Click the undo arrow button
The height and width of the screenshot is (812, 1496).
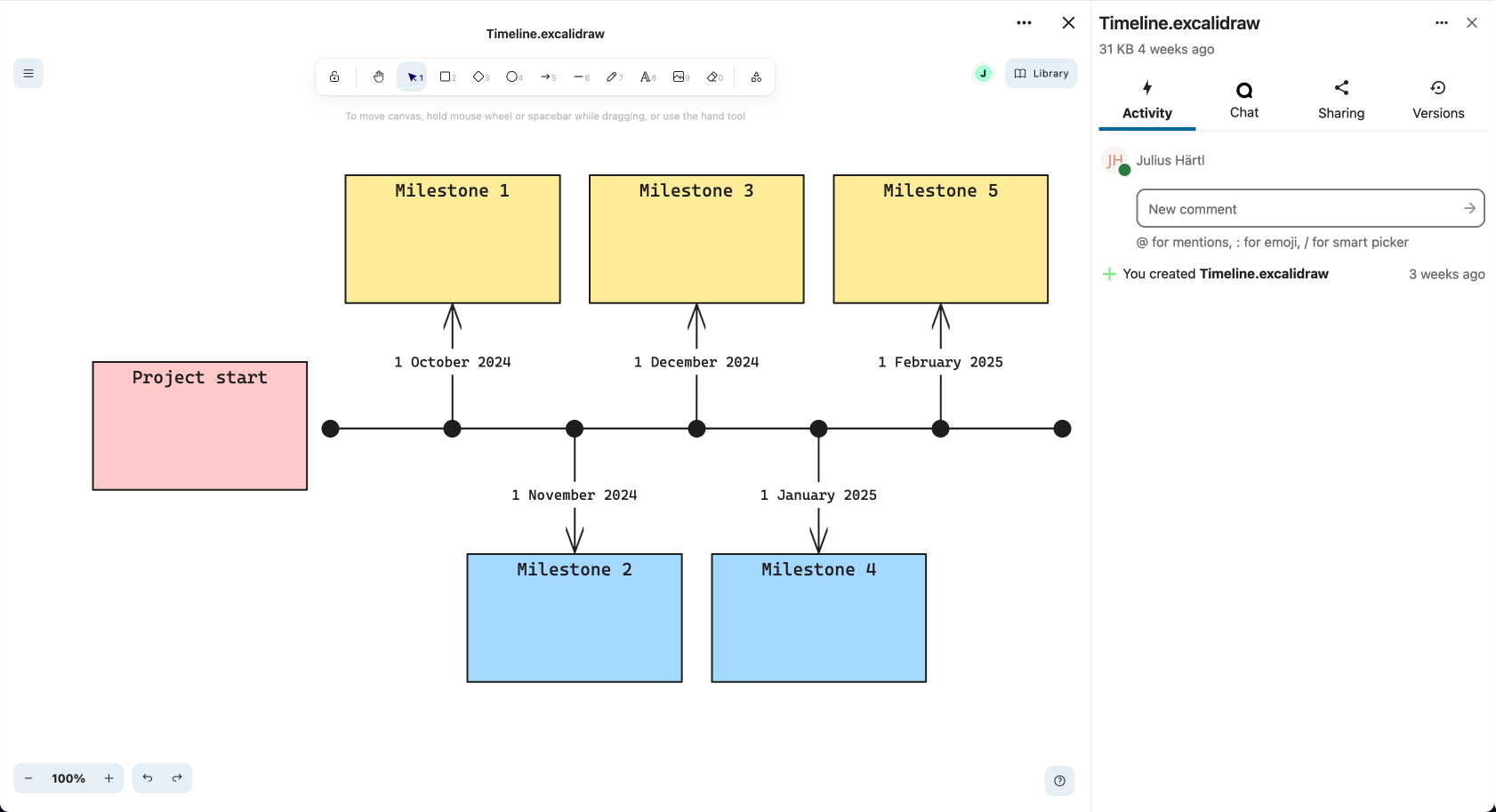pos(148,778)
